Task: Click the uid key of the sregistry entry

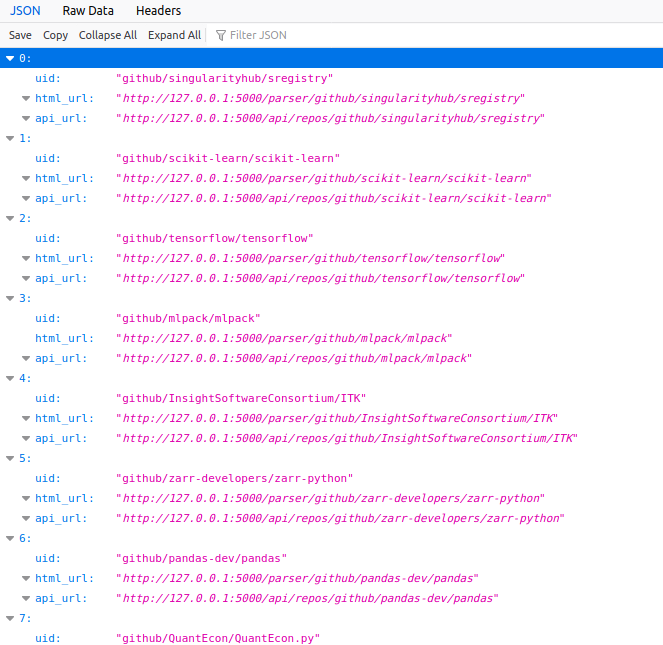Action: click(x=48, y=78)
